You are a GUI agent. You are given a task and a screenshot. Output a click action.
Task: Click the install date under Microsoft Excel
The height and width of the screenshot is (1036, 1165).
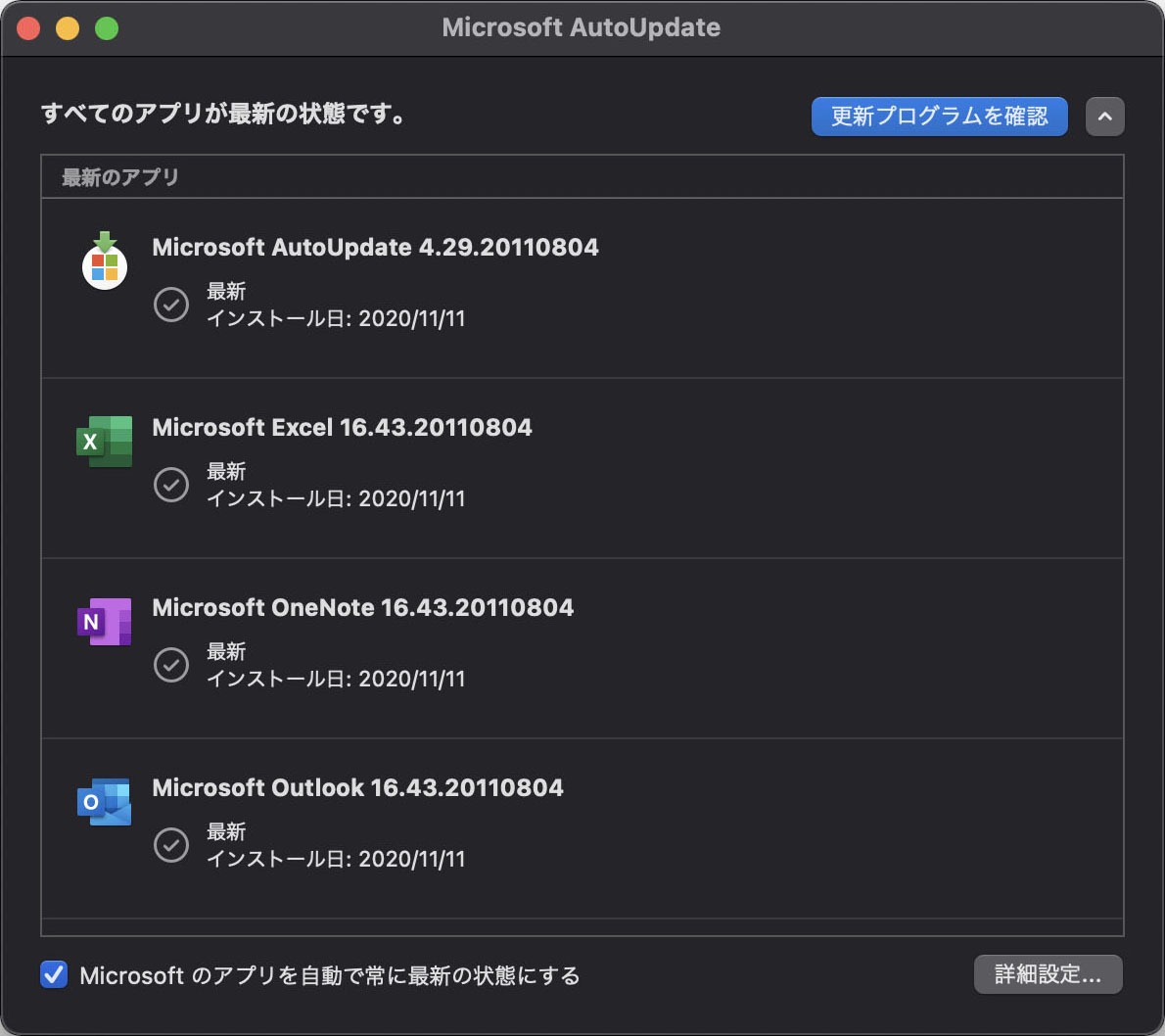[336, 498]
